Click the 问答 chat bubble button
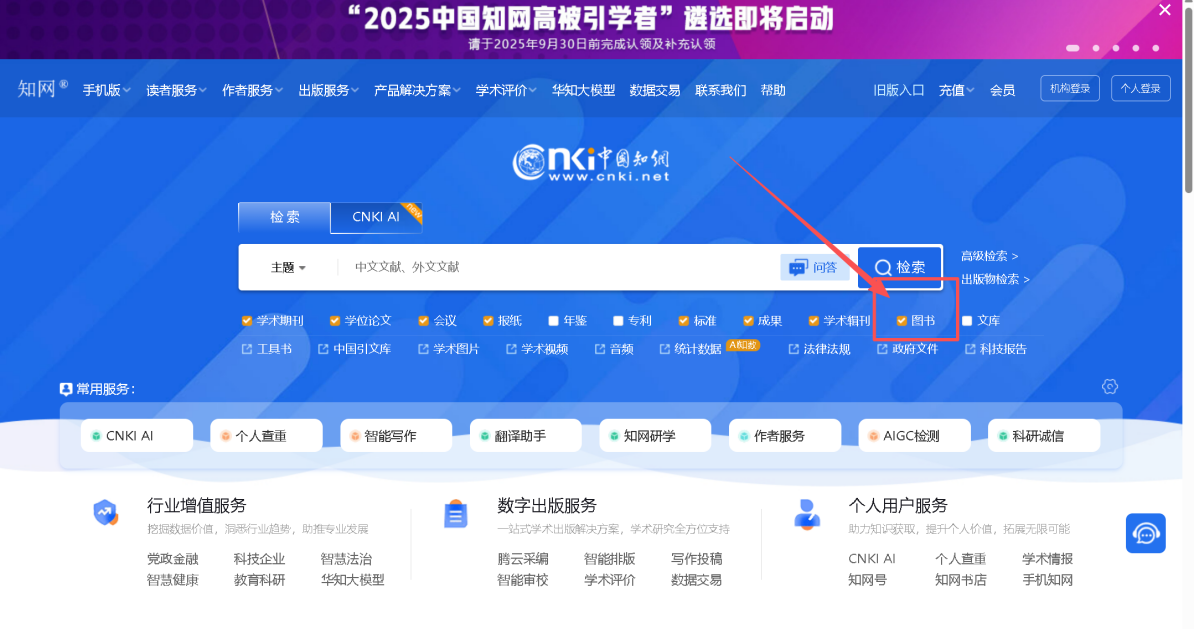The image size is (1194, 629). click(814, 267)
